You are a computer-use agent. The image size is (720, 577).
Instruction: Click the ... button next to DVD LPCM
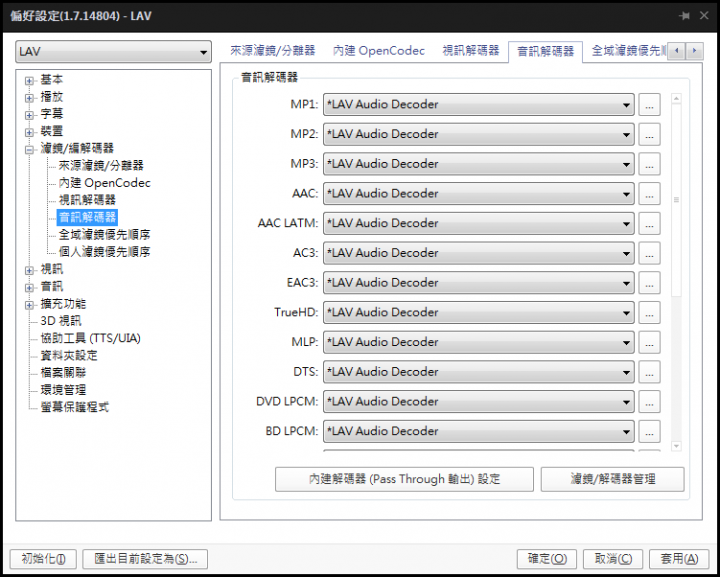pyautogui.click(x=649, y=402)
